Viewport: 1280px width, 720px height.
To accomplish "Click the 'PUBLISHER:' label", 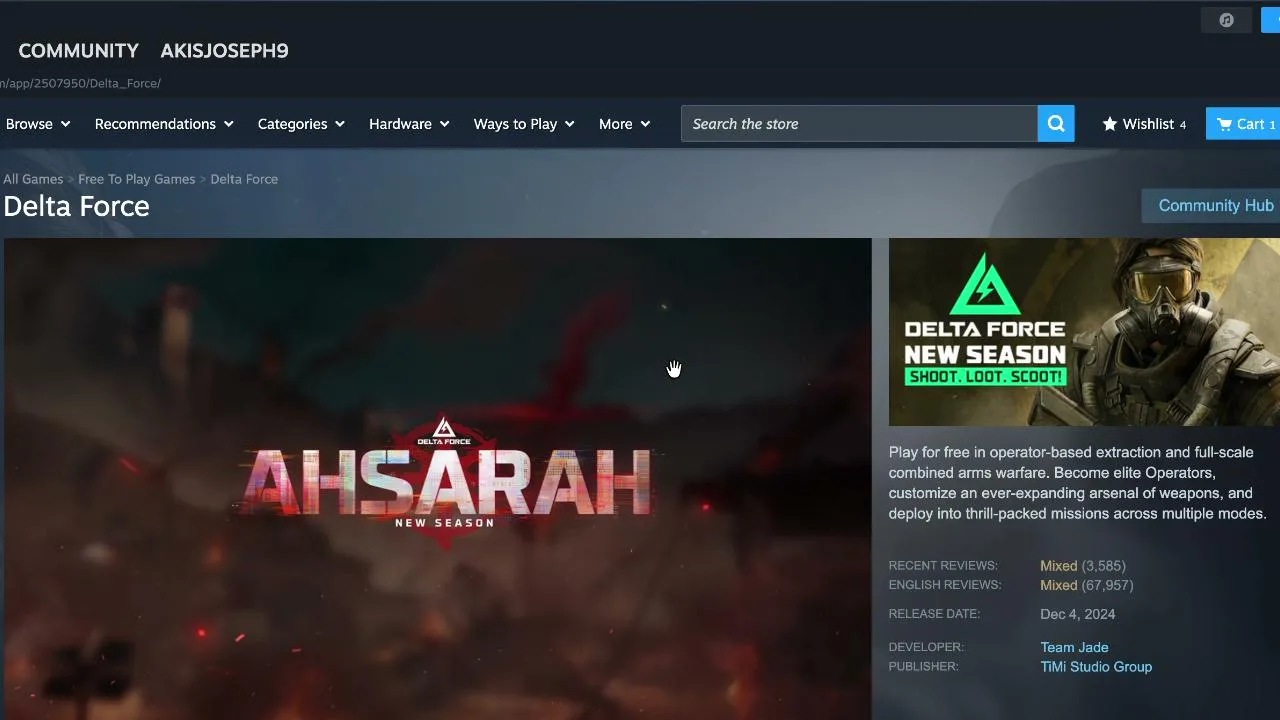I will click(x=923, y=667).
